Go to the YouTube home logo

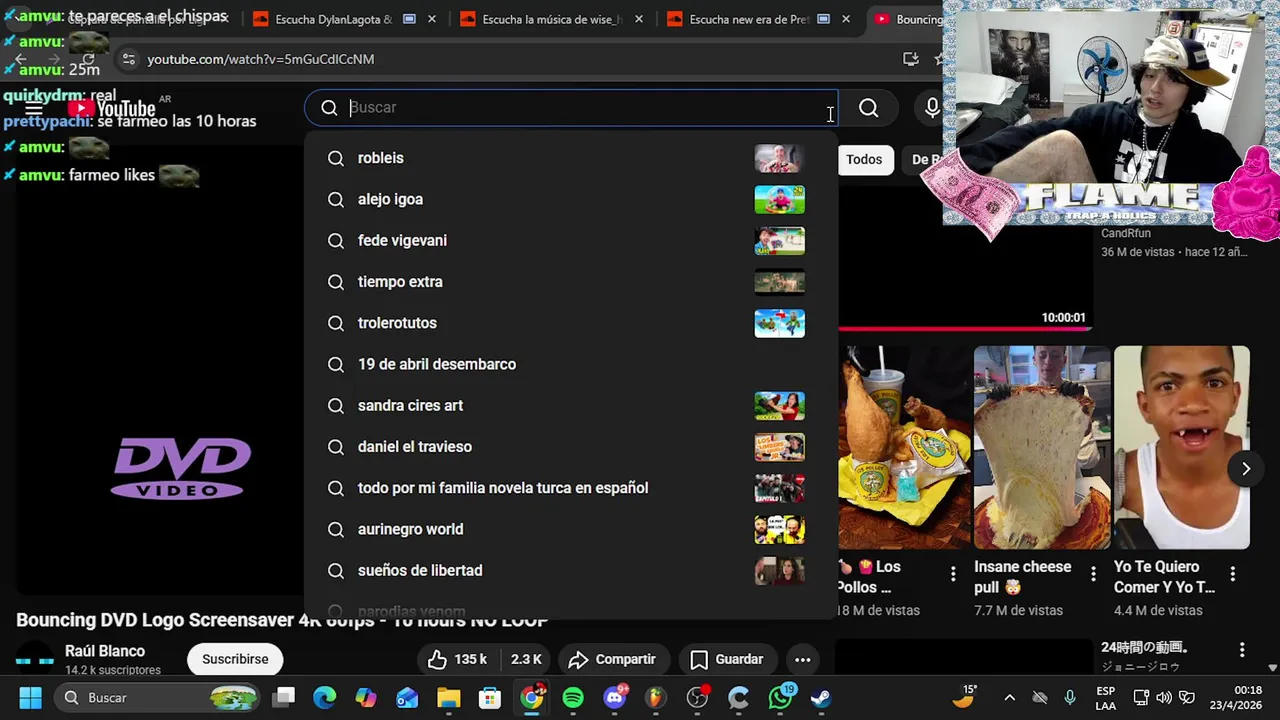pos(112,108)
